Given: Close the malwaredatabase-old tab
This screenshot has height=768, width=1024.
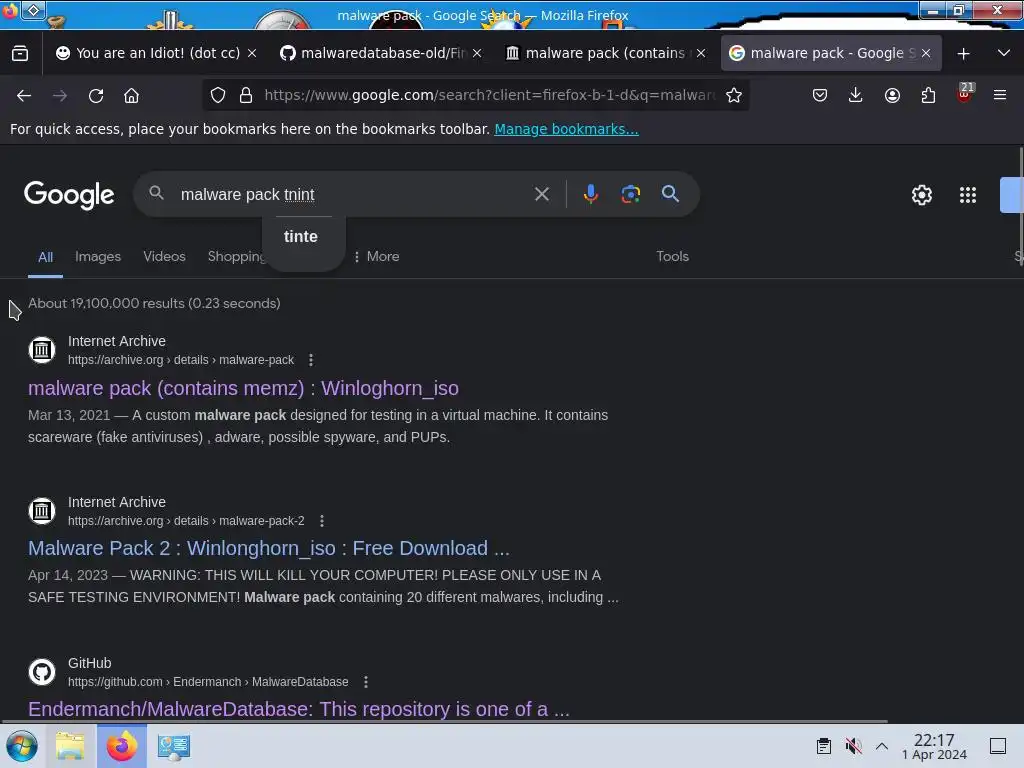Looking at the screenshot, I should (477, 53).
